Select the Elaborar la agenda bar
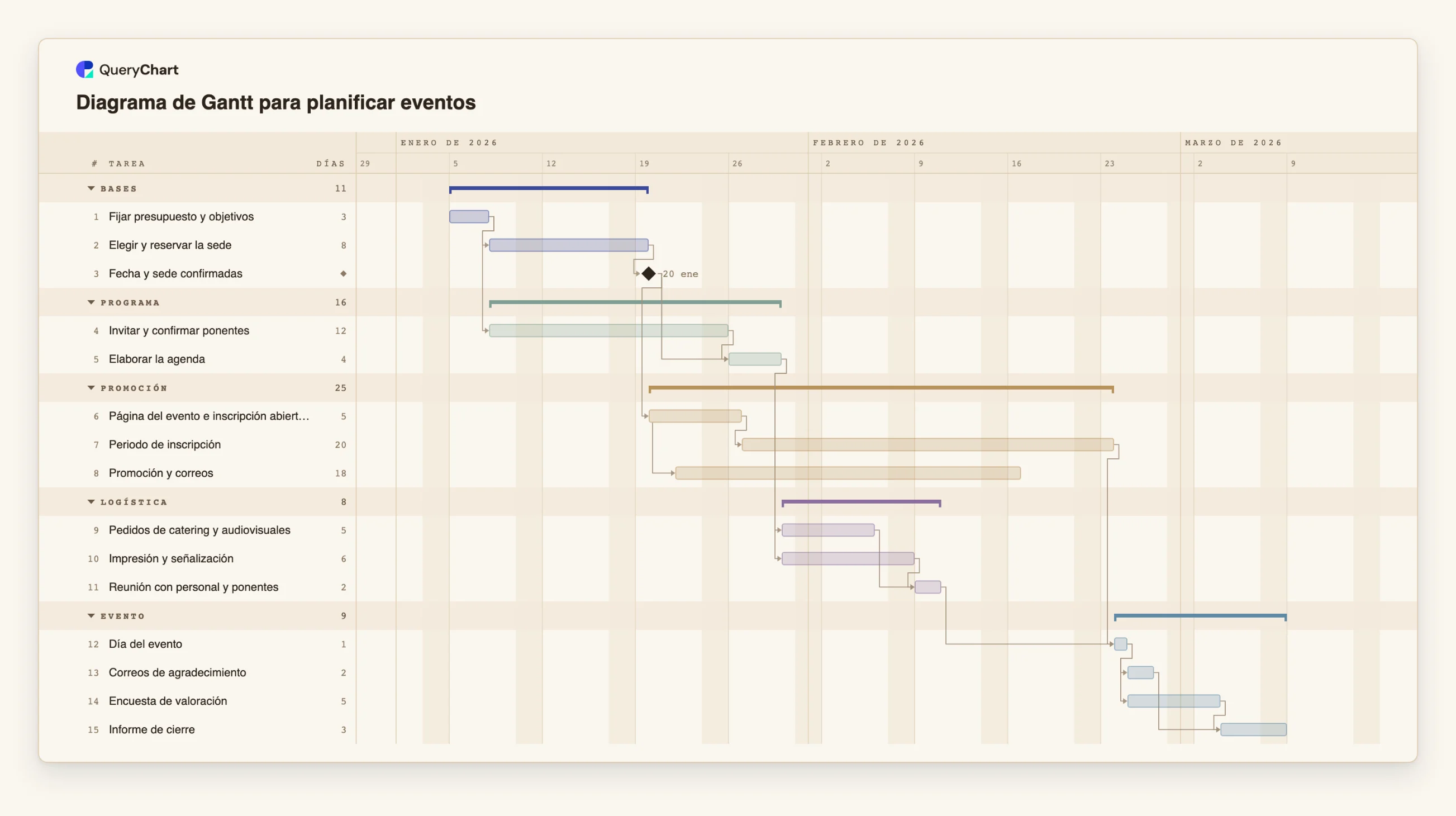Image resolution: width=1456 pixels, height=816 pixels. tap(755, 359)
